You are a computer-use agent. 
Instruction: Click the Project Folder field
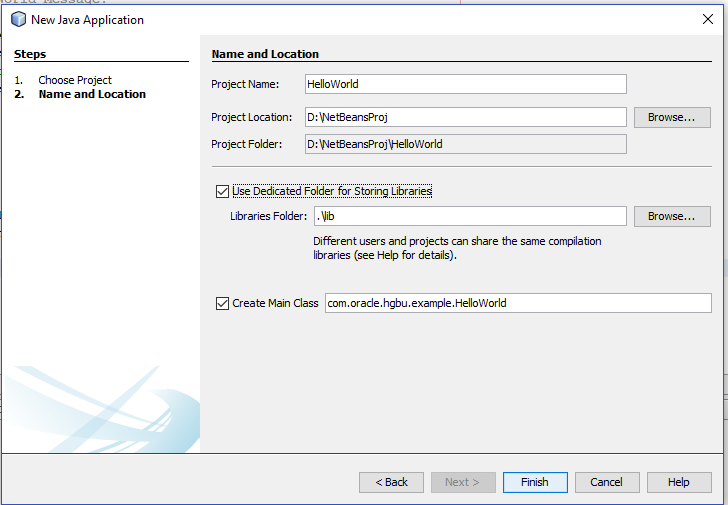(x=466, y=144)
